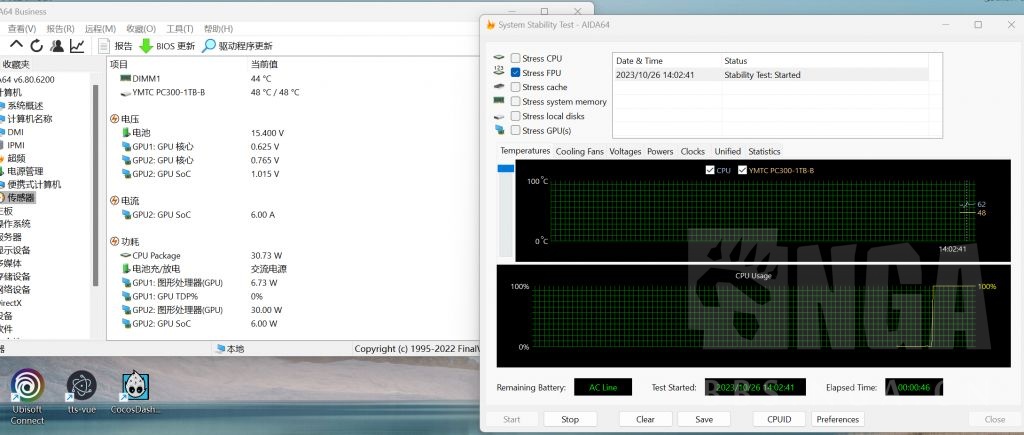
Task: Open the 工具(T) menu
Action: coord(180,29)
